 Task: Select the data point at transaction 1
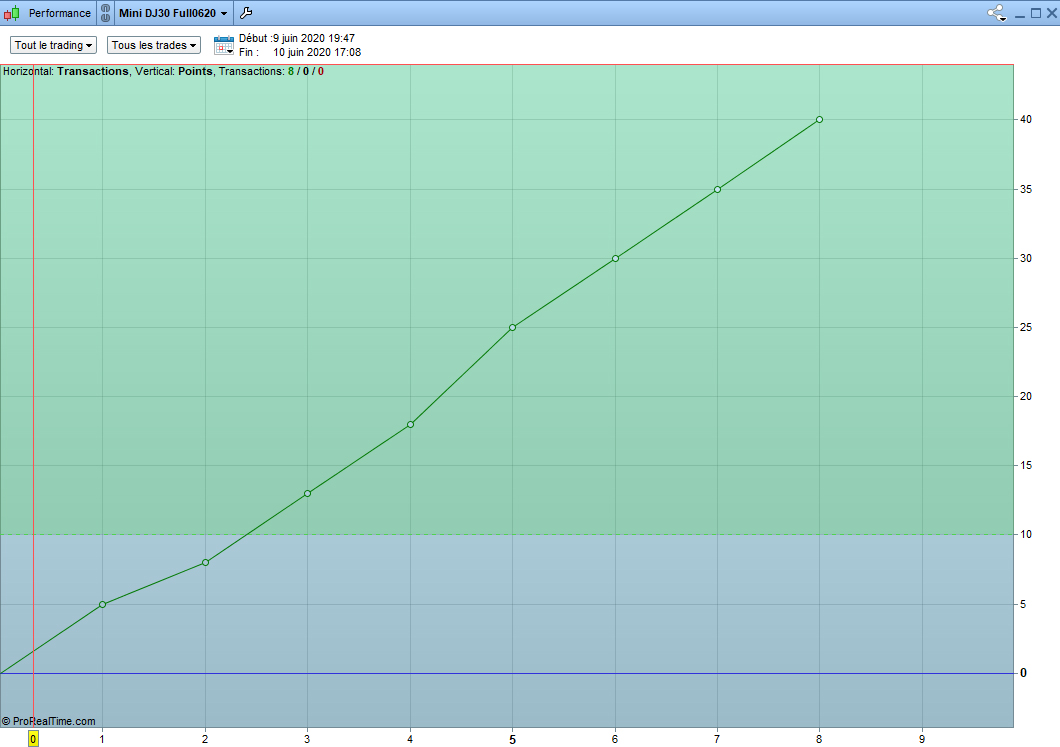tap(103, 604)
